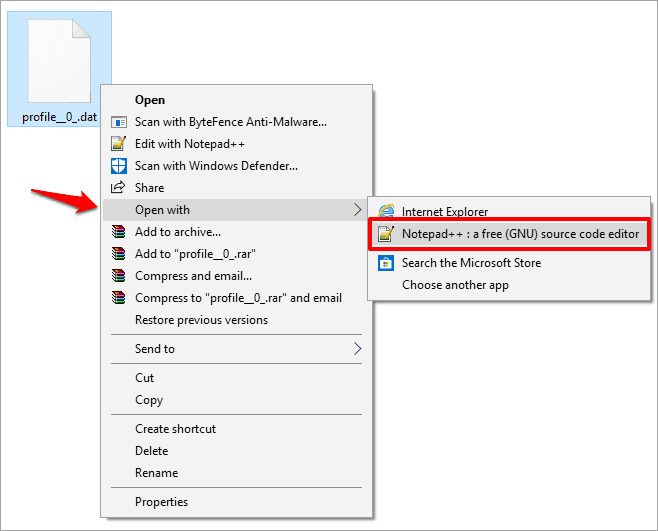Click the ByteFence Anti-Malware scan icon
The width and height of the screenshot is (658, 531).
119,122
